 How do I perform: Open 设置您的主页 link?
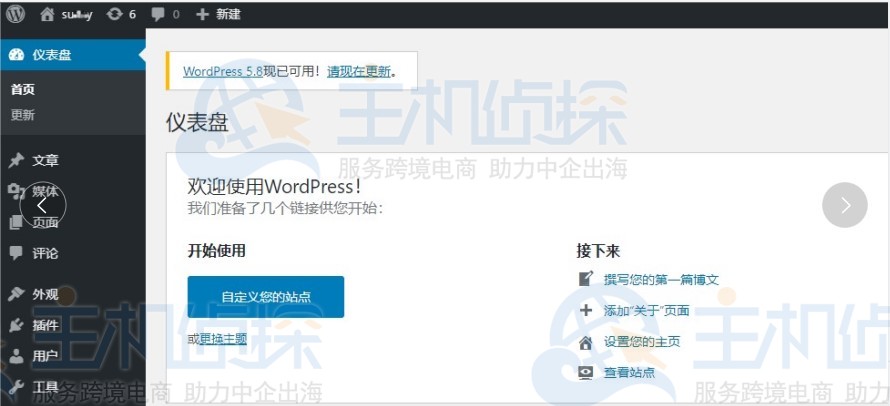tap(642, 342)
